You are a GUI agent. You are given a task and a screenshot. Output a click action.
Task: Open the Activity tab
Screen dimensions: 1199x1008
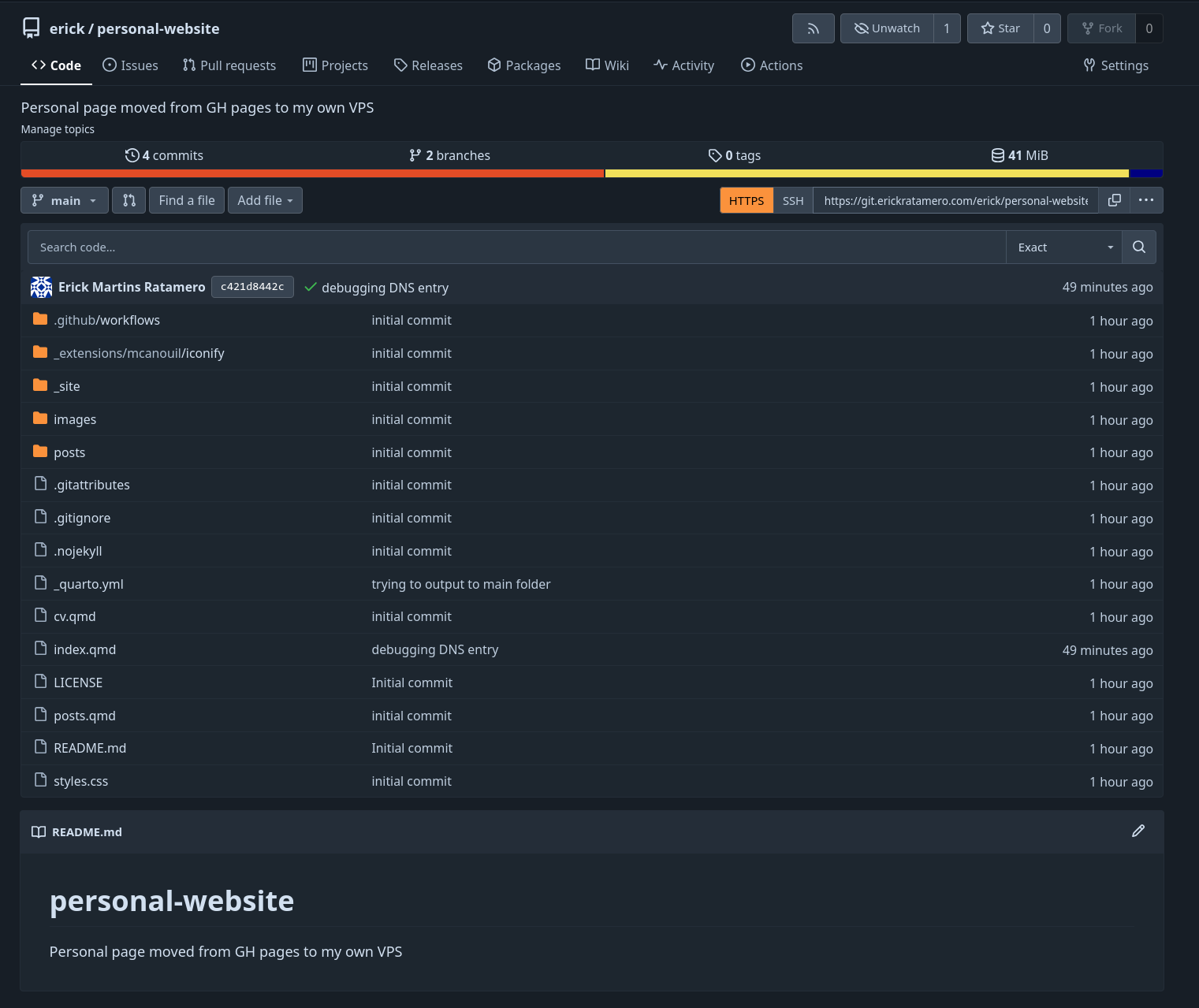[x=683, y=65]
